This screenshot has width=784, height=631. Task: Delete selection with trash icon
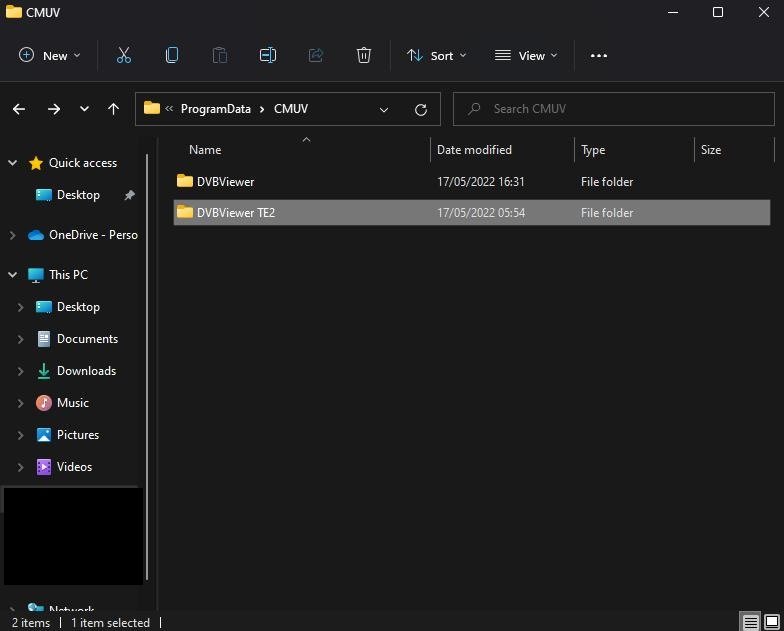coord(364,56)
